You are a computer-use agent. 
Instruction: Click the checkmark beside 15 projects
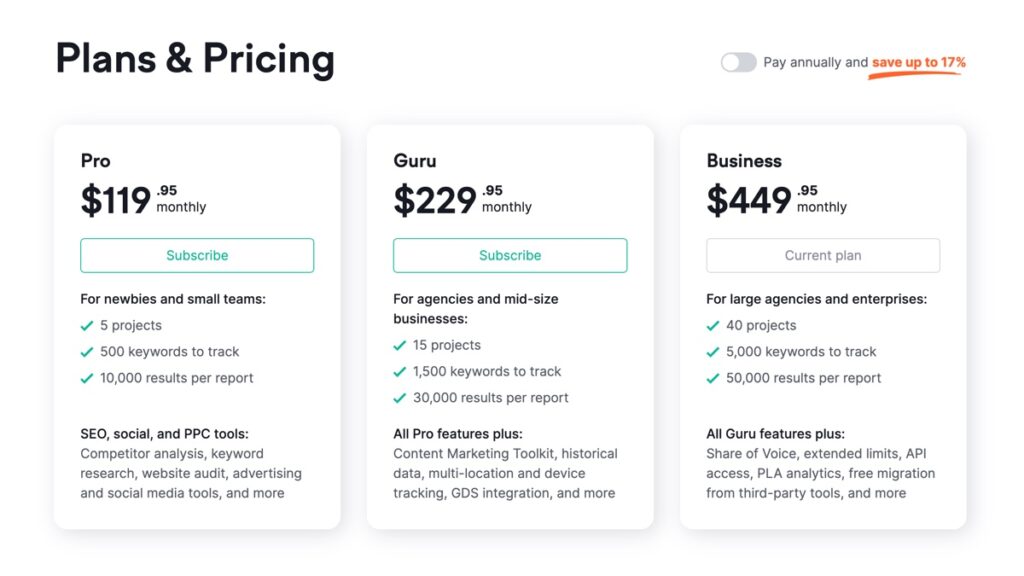400,345
